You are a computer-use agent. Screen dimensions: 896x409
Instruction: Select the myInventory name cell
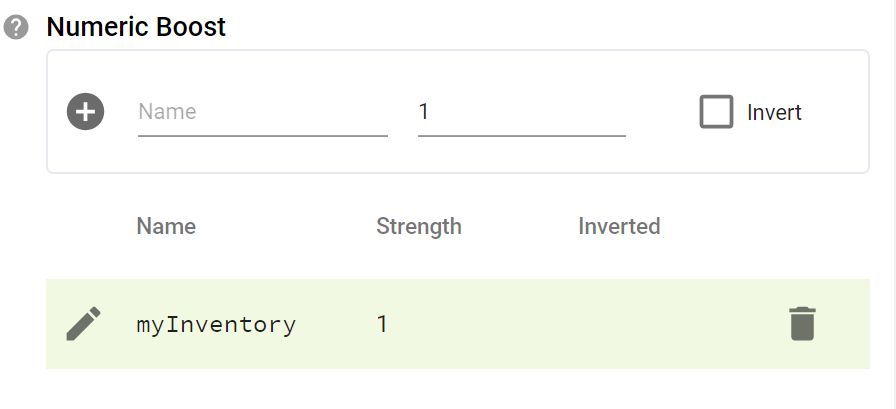point(217,324)
